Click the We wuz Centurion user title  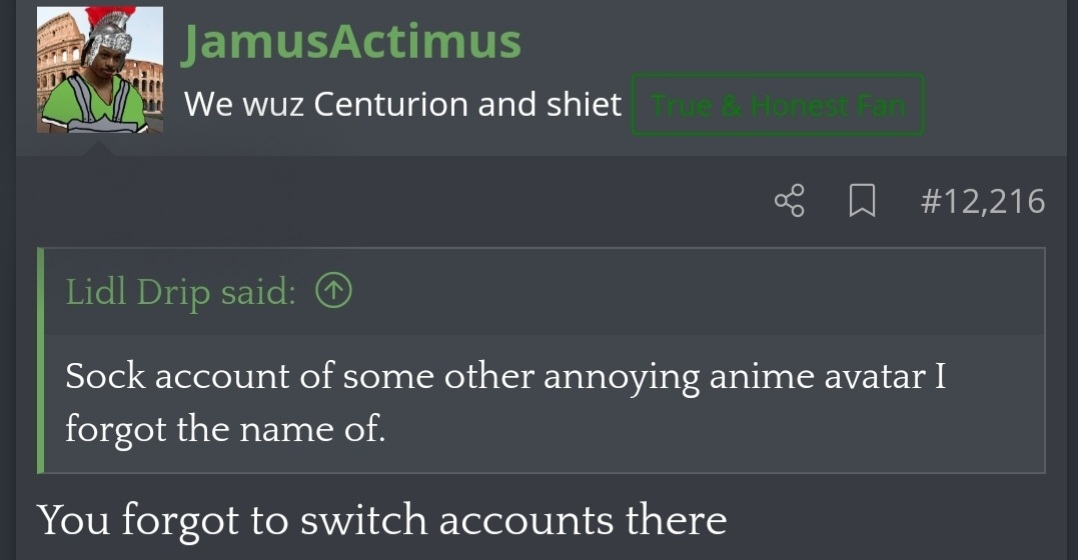click(x=402, y=104)
